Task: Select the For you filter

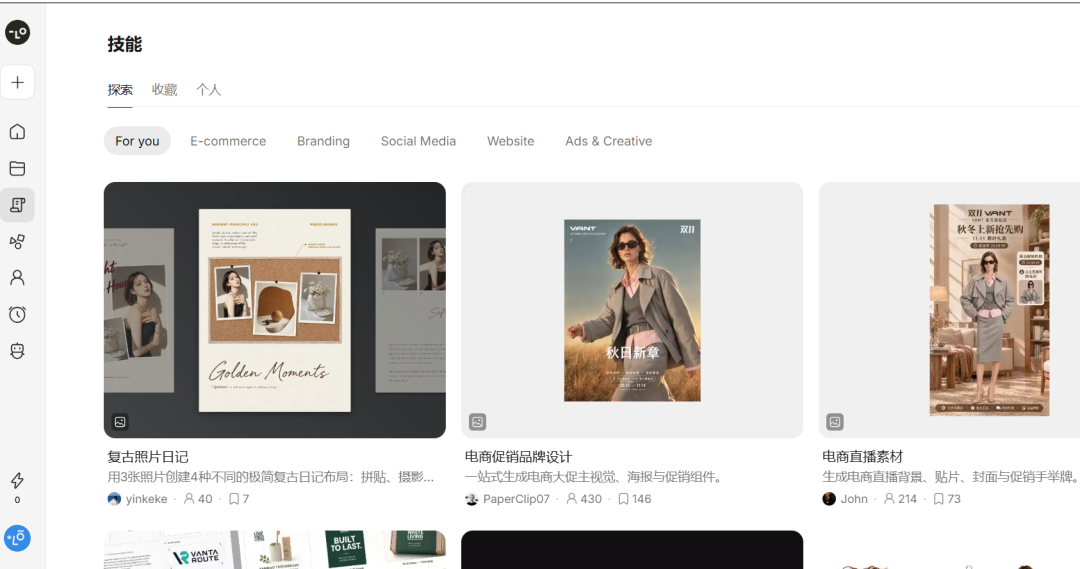Action: [137, 141]
